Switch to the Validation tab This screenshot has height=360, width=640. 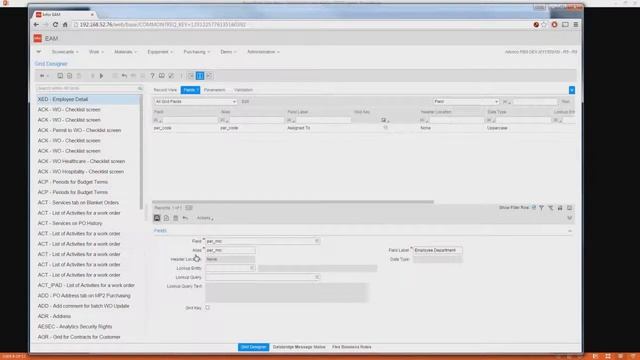click(243, 90)
